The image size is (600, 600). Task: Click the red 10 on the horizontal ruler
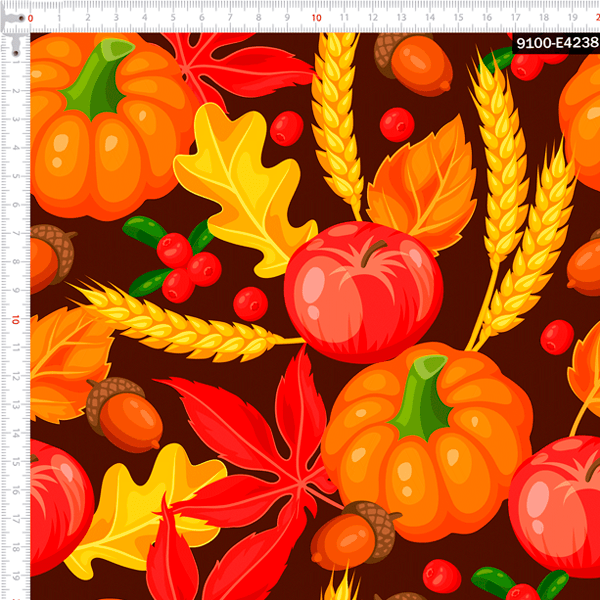pyautogui.click(x=316, y=17)
